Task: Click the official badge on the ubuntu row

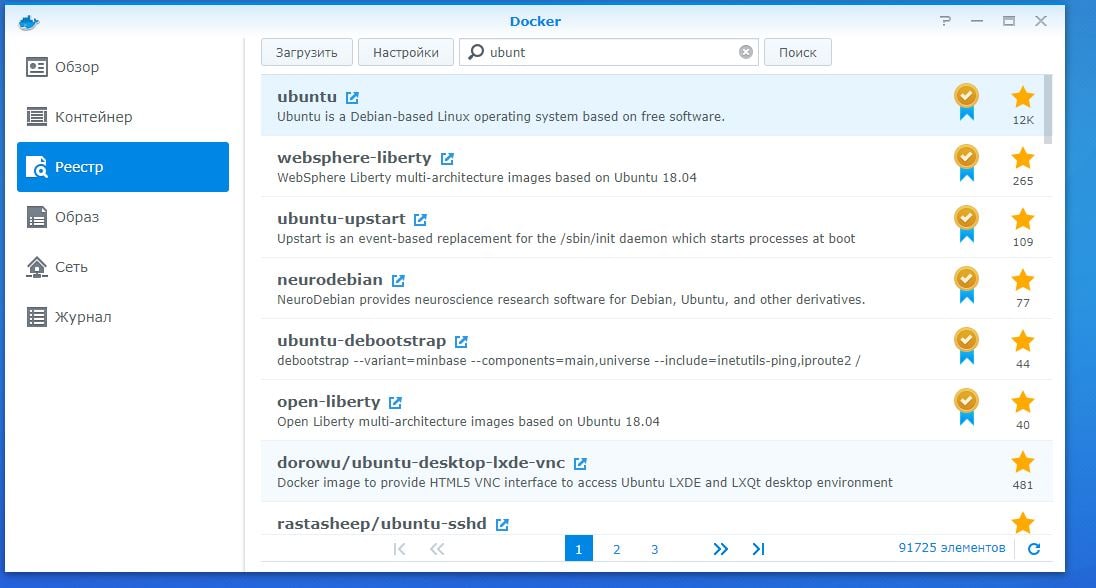Action: [x=967, y=102]
